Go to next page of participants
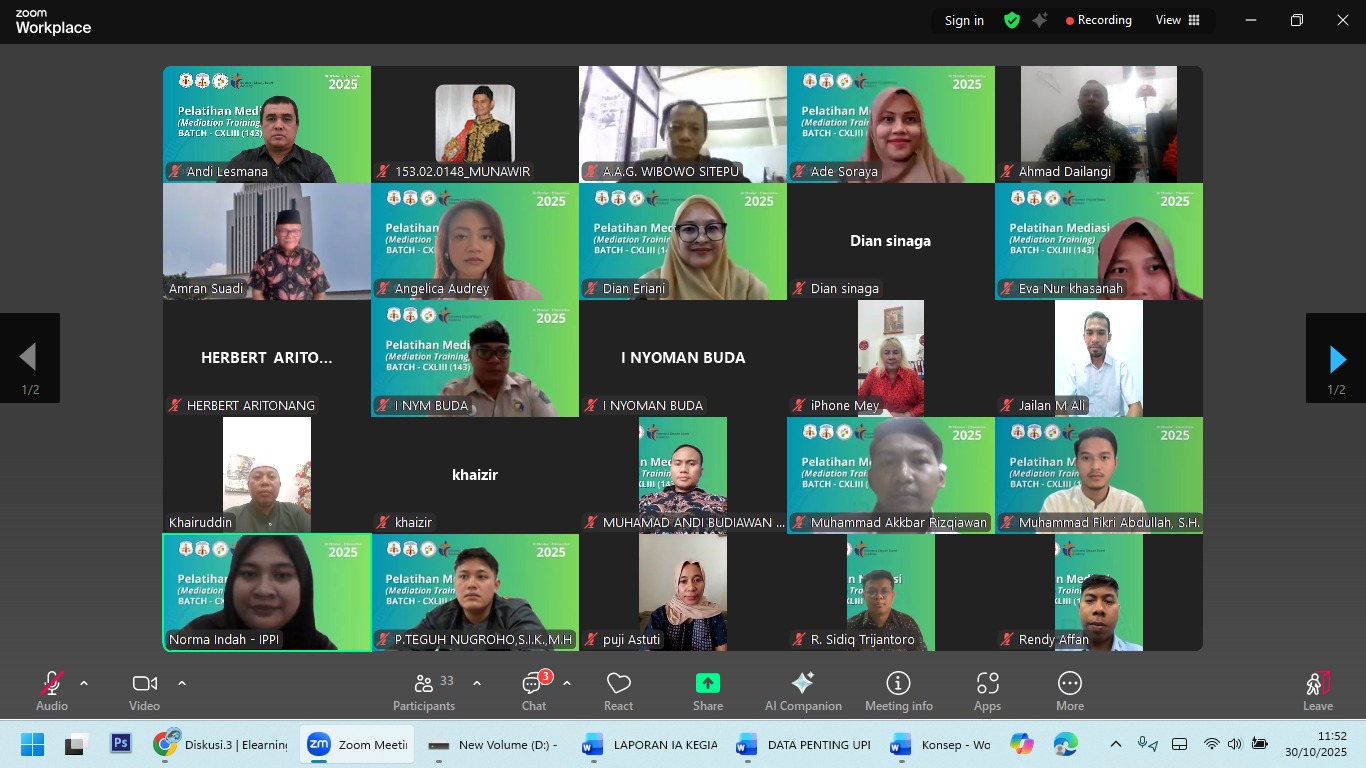The image size is (1366, 768). [x=1336, y=358]
